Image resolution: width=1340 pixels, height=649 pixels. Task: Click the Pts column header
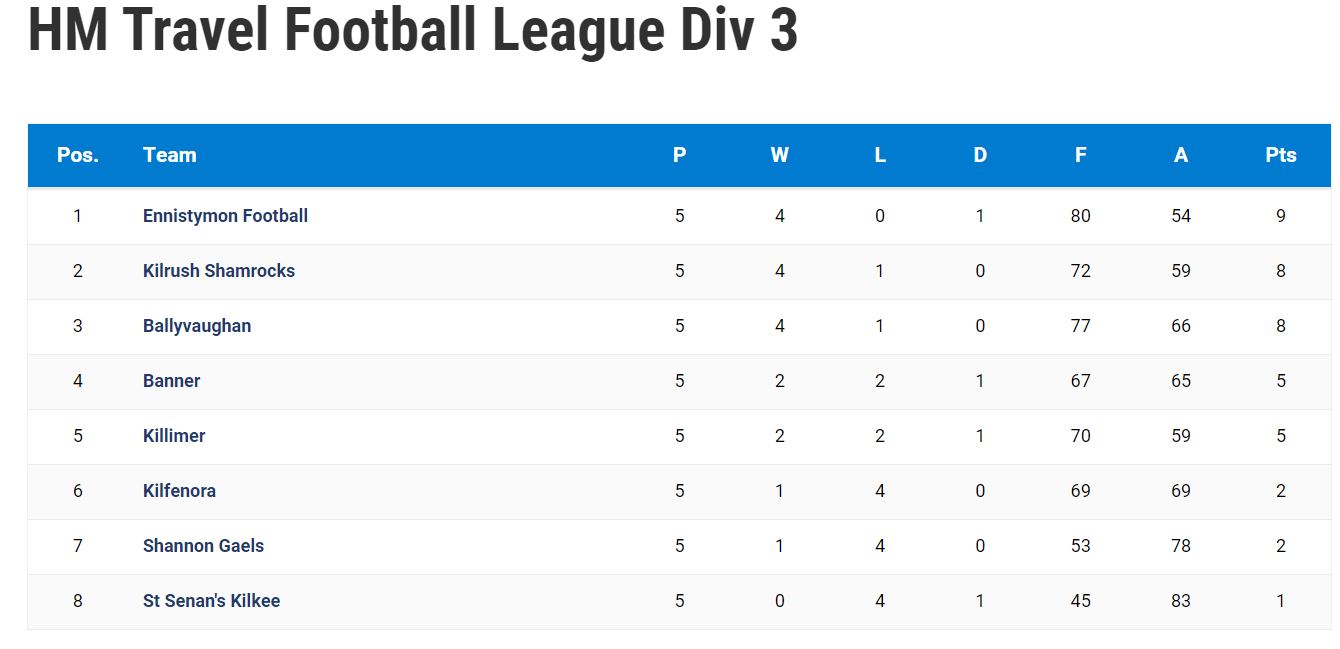1281,155
